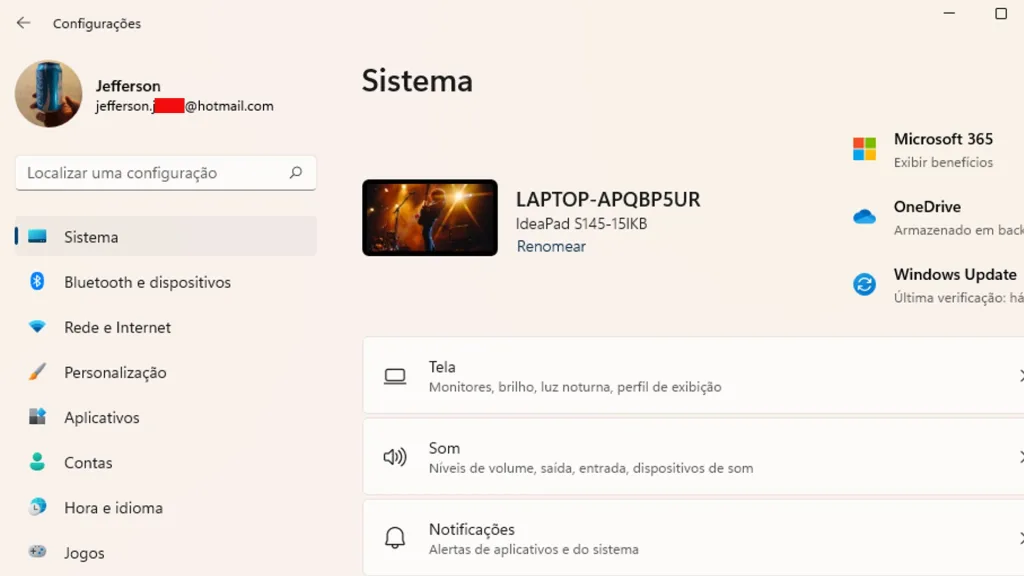
Task: Open Jogos via the Xbox icon
Action: [x=37, y=552]
